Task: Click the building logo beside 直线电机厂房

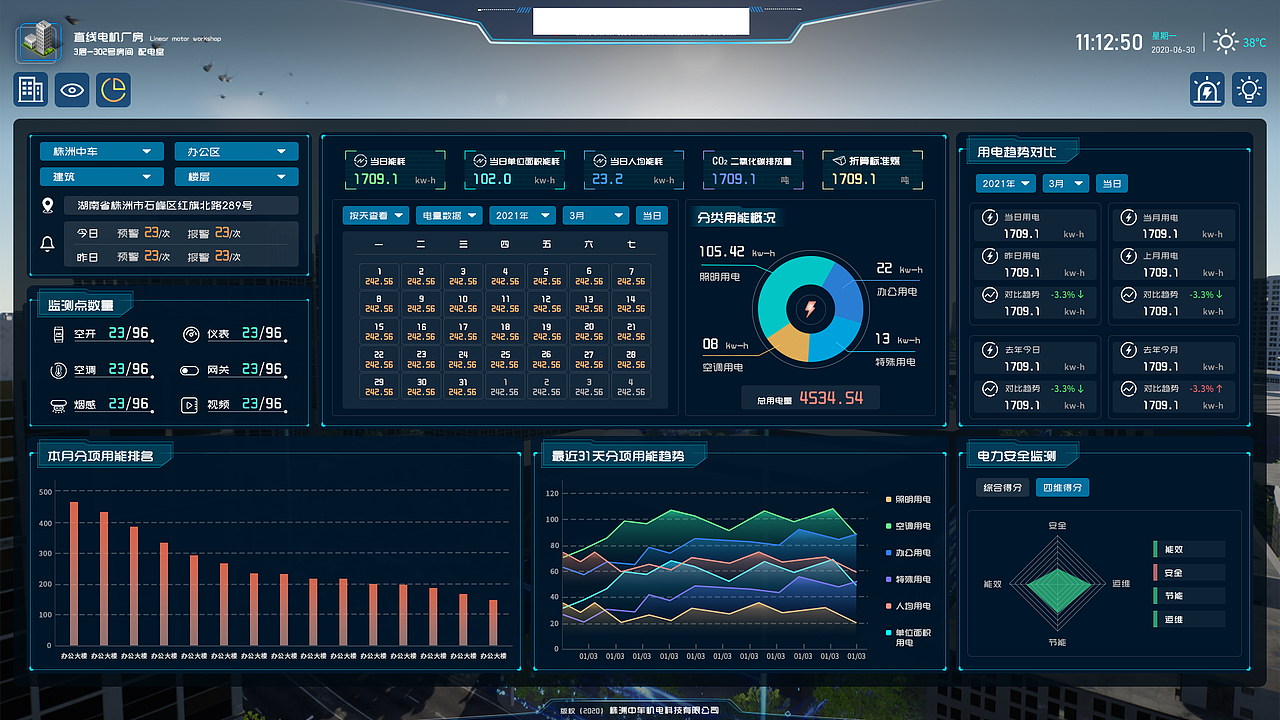Action: coord(38,41)
